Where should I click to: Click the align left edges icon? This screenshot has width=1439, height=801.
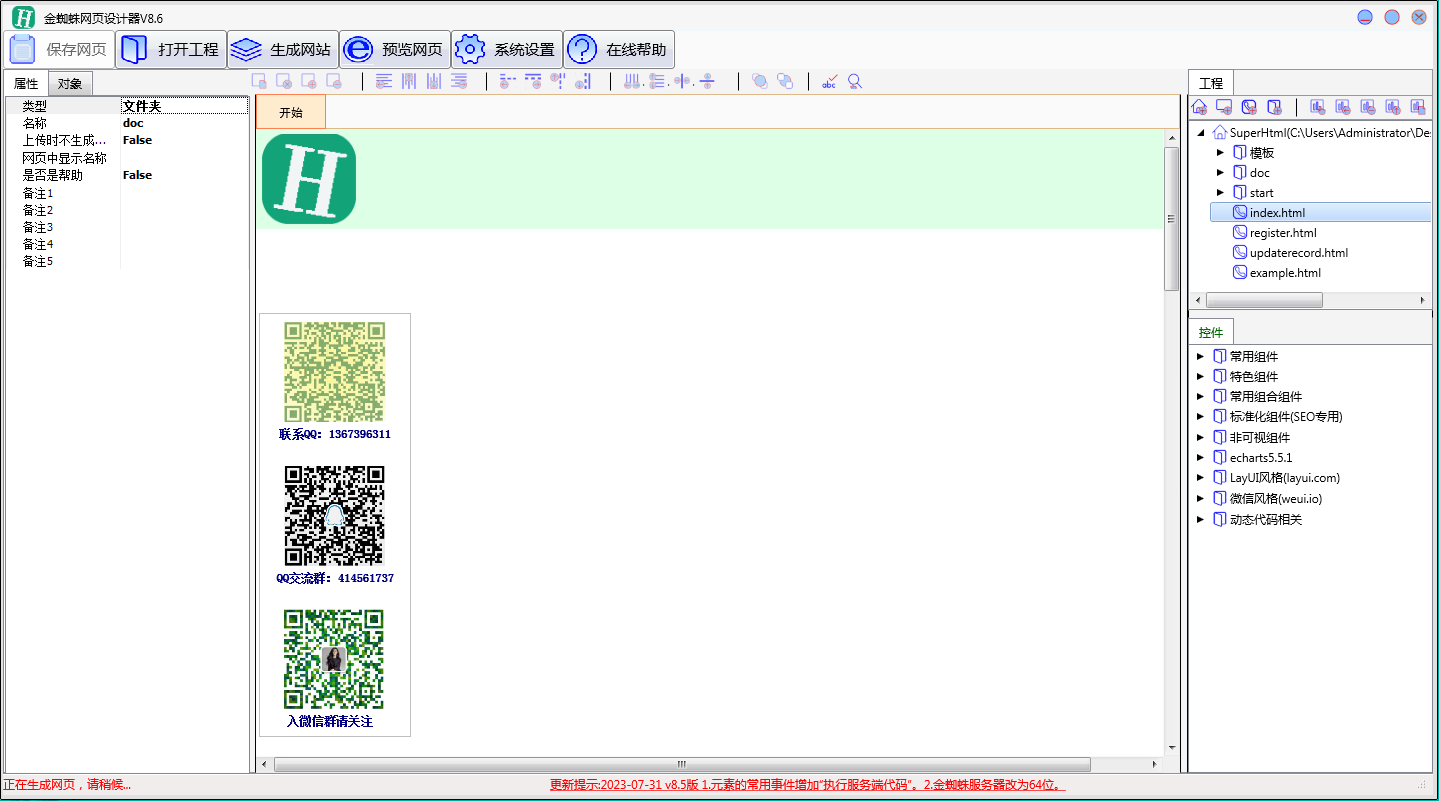click(x=383, y=82)
